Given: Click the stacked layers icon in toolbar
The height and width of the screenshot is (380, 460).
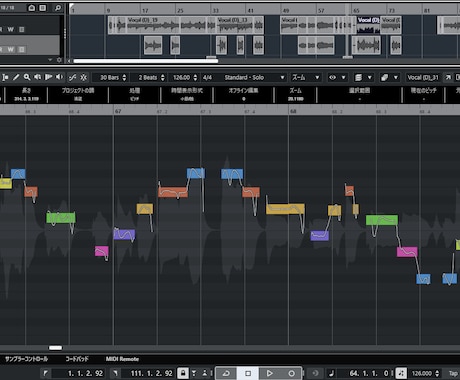Looking at the screenshot, I should click(358, 77).
